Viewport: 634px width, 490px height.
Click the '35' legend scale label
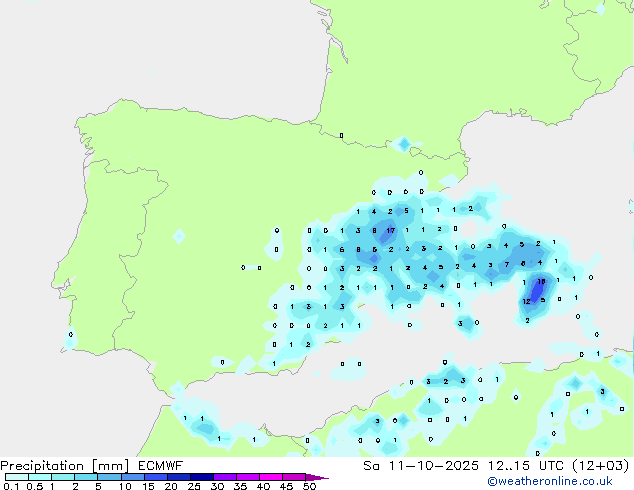point(240,486)
